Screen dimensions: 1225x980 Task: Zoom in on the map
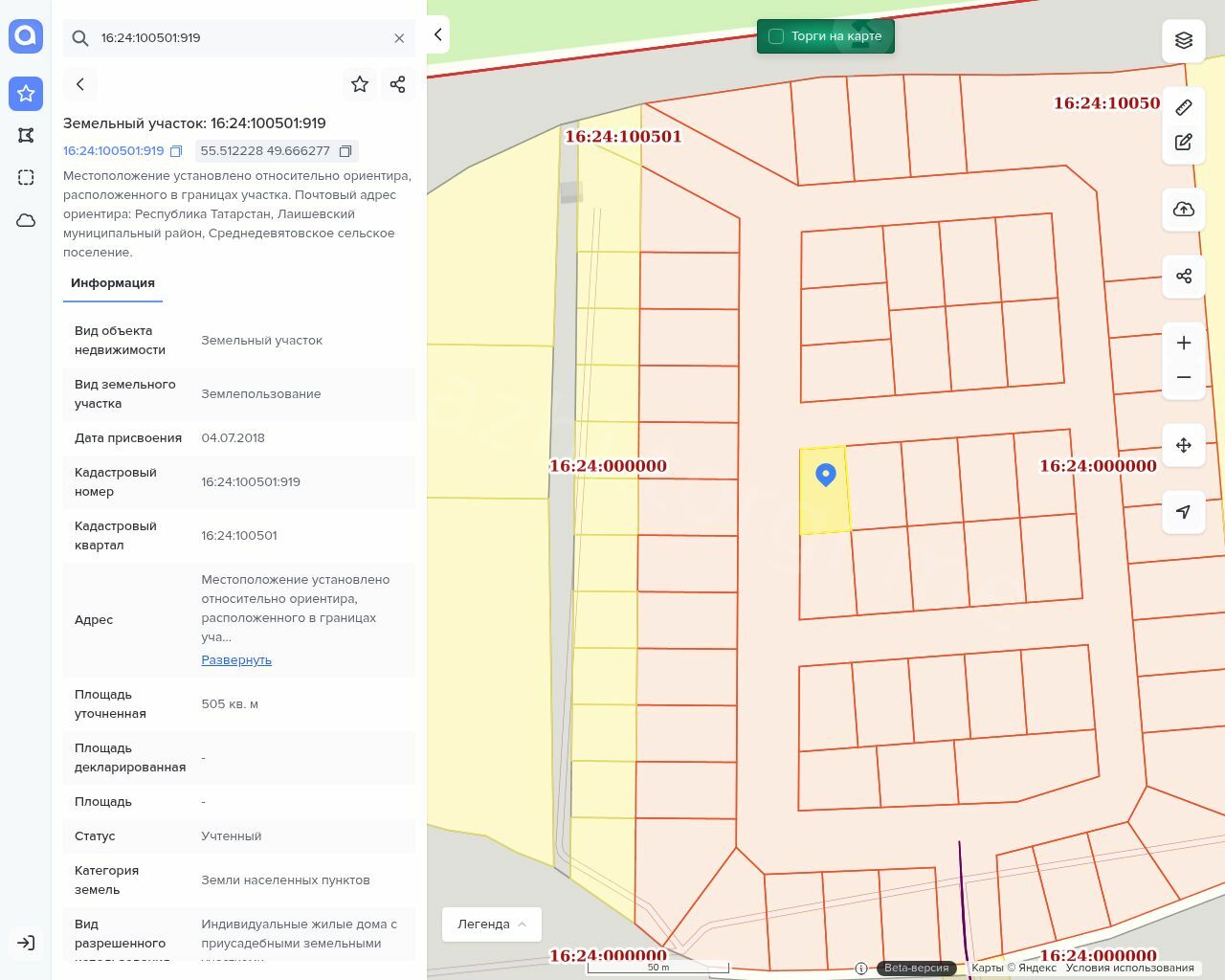click(1184, 343)
